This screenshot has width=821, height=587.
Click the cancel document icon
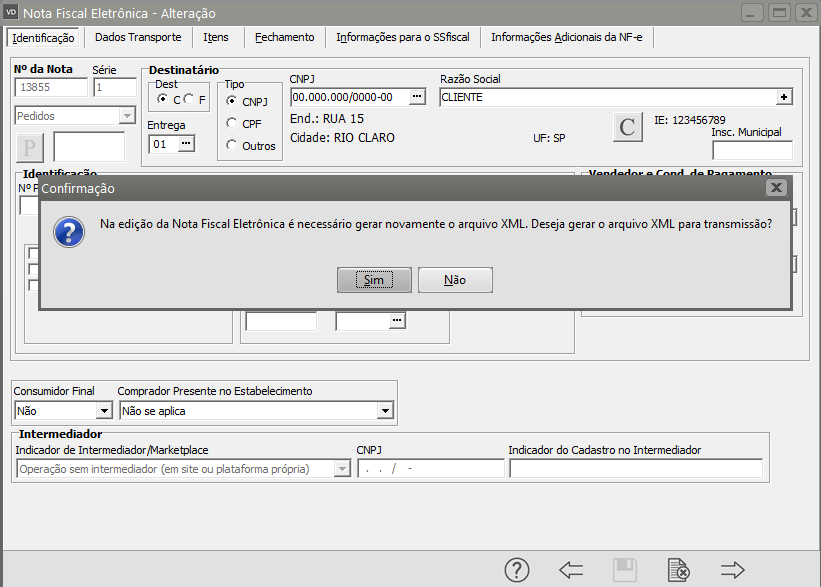pos(678,570)
